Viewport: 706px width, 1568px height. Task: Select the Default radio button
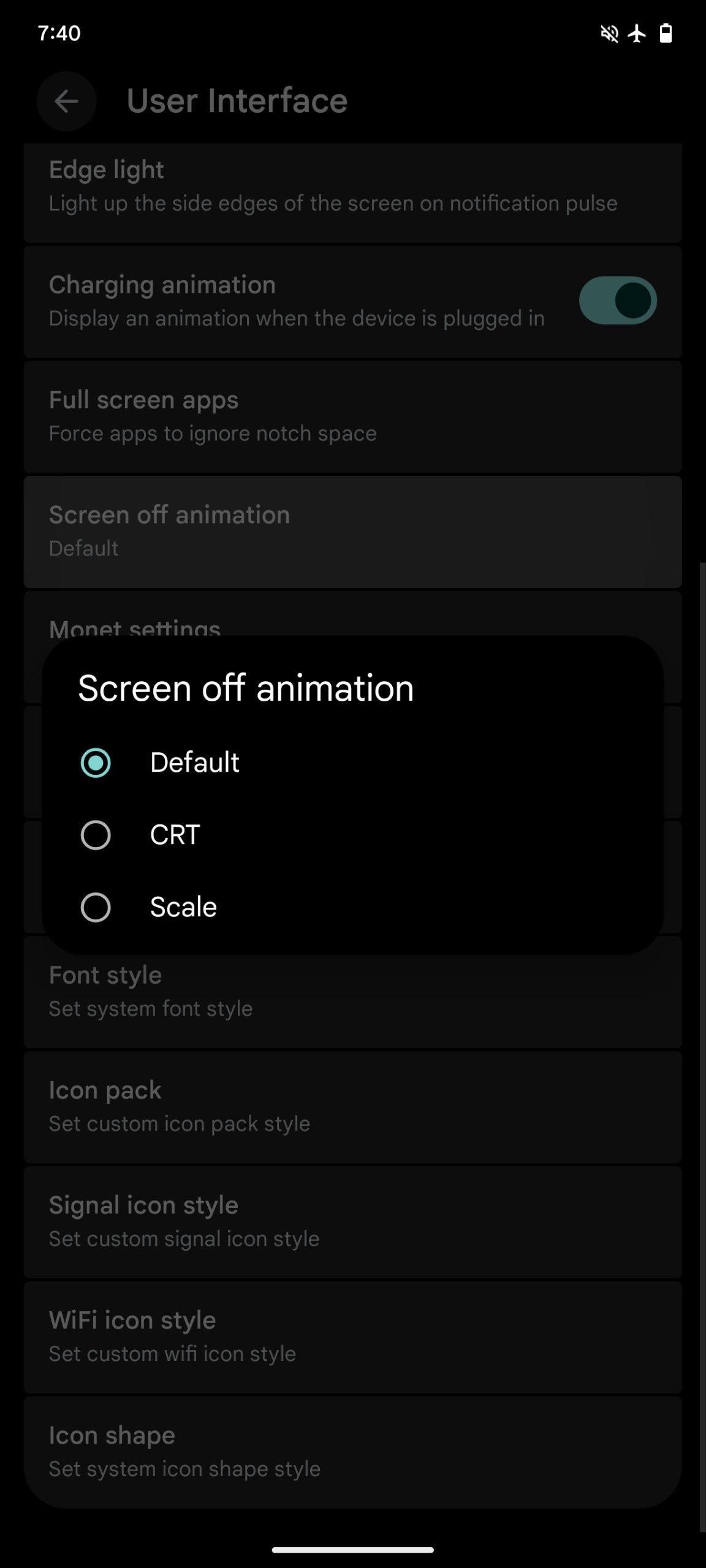(96, 763)
